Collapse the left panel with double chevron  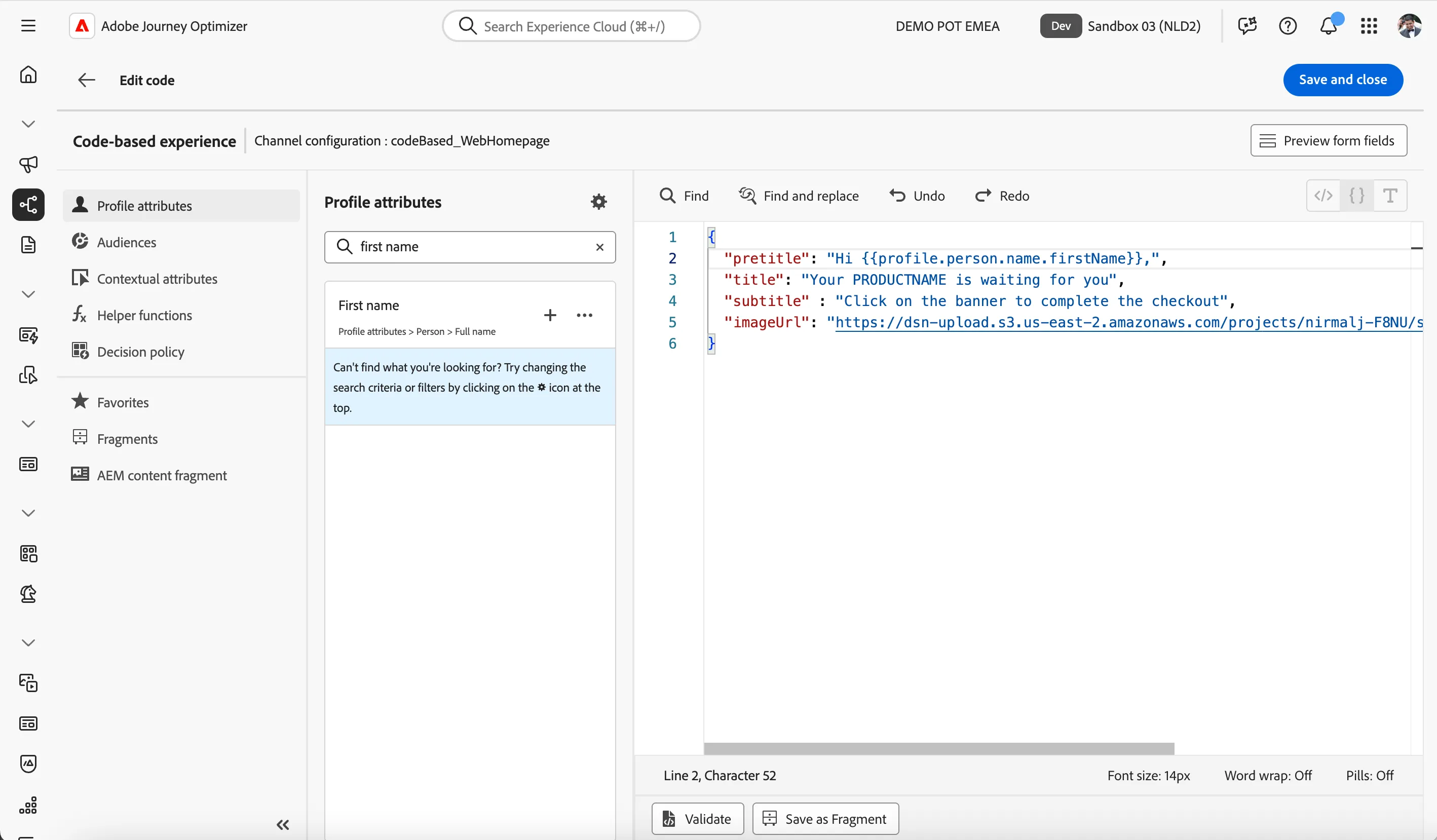pyautogui.click(x=283, y=825)
